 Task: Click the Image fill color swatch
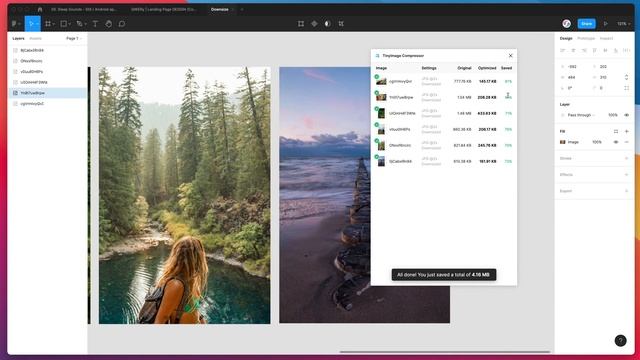click(562, 142)
